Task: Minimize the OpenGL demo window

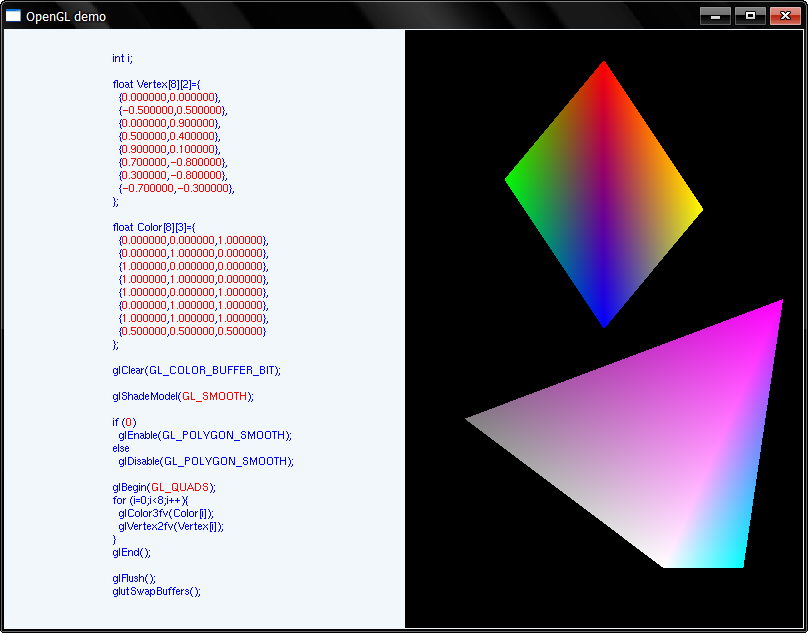Action: pos(715,16)
